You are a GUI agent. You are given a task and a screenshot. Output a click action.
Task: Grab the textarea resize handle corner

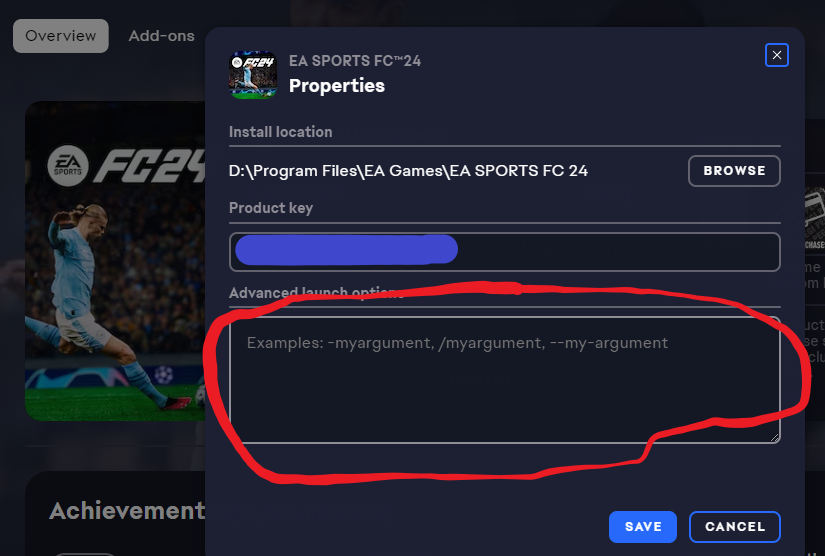coord(774,438)
